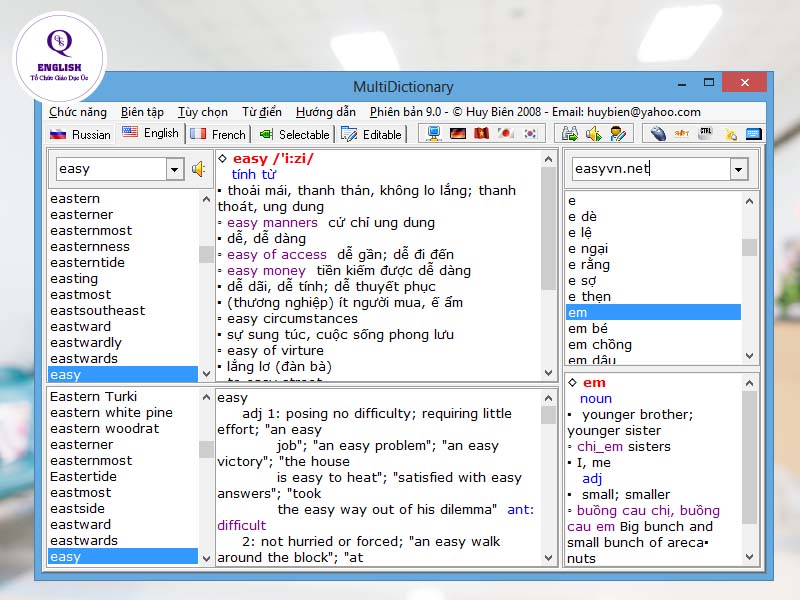The width and height of the screenshot is (800, 600).
Task: Select 'e thẹn' in Vietnamese list
Action: click(x=589, y=296)
